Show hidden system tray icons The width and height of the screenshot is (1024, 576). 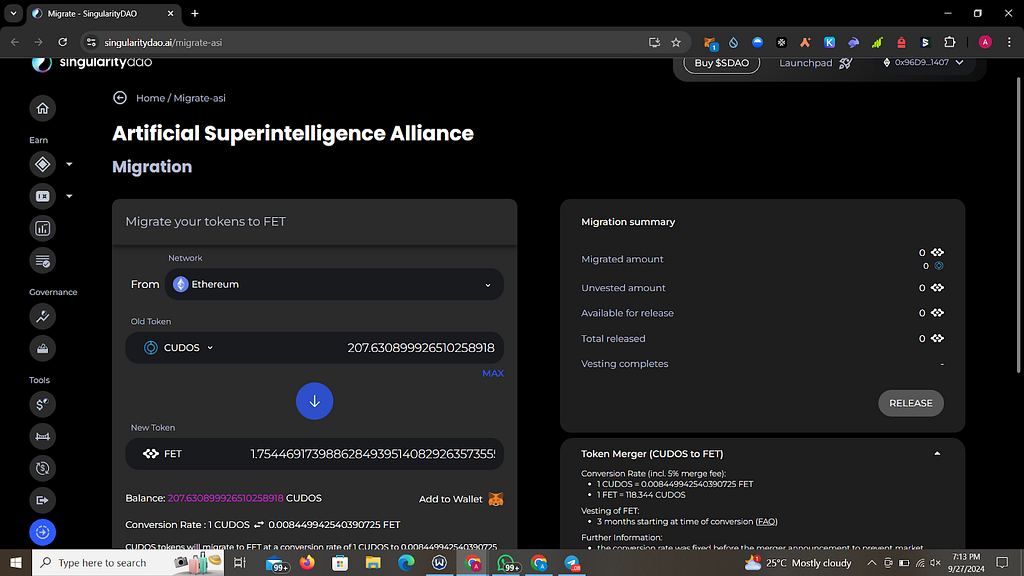pyautogui.click(x=871, y=563)
